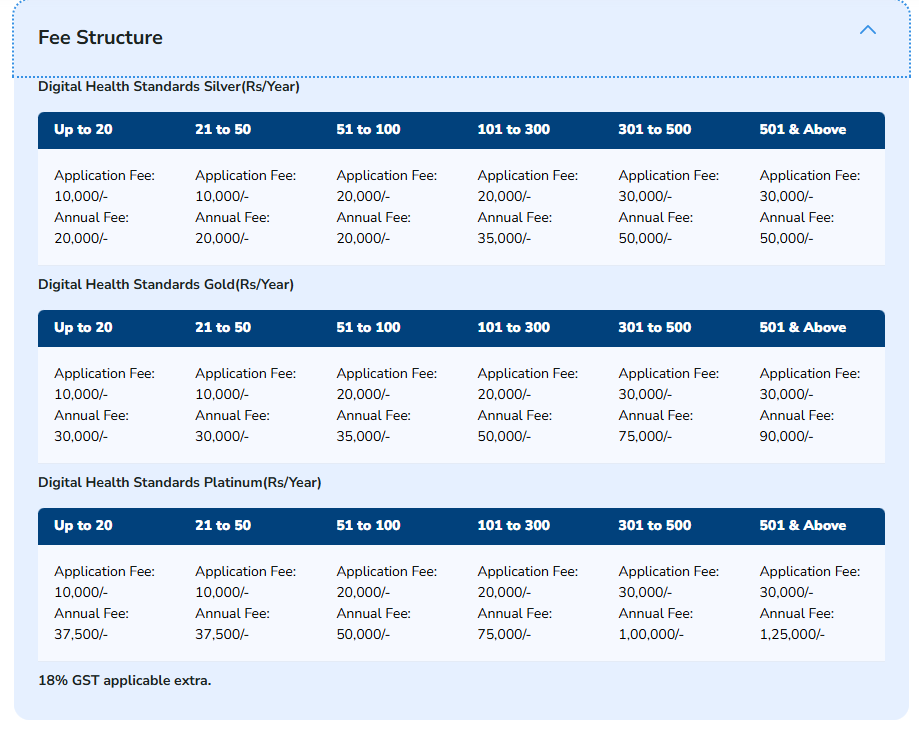Click the Digital Health Standards Gold title
This screenshot has height=737, width=919.
click(x=165, y=285)
